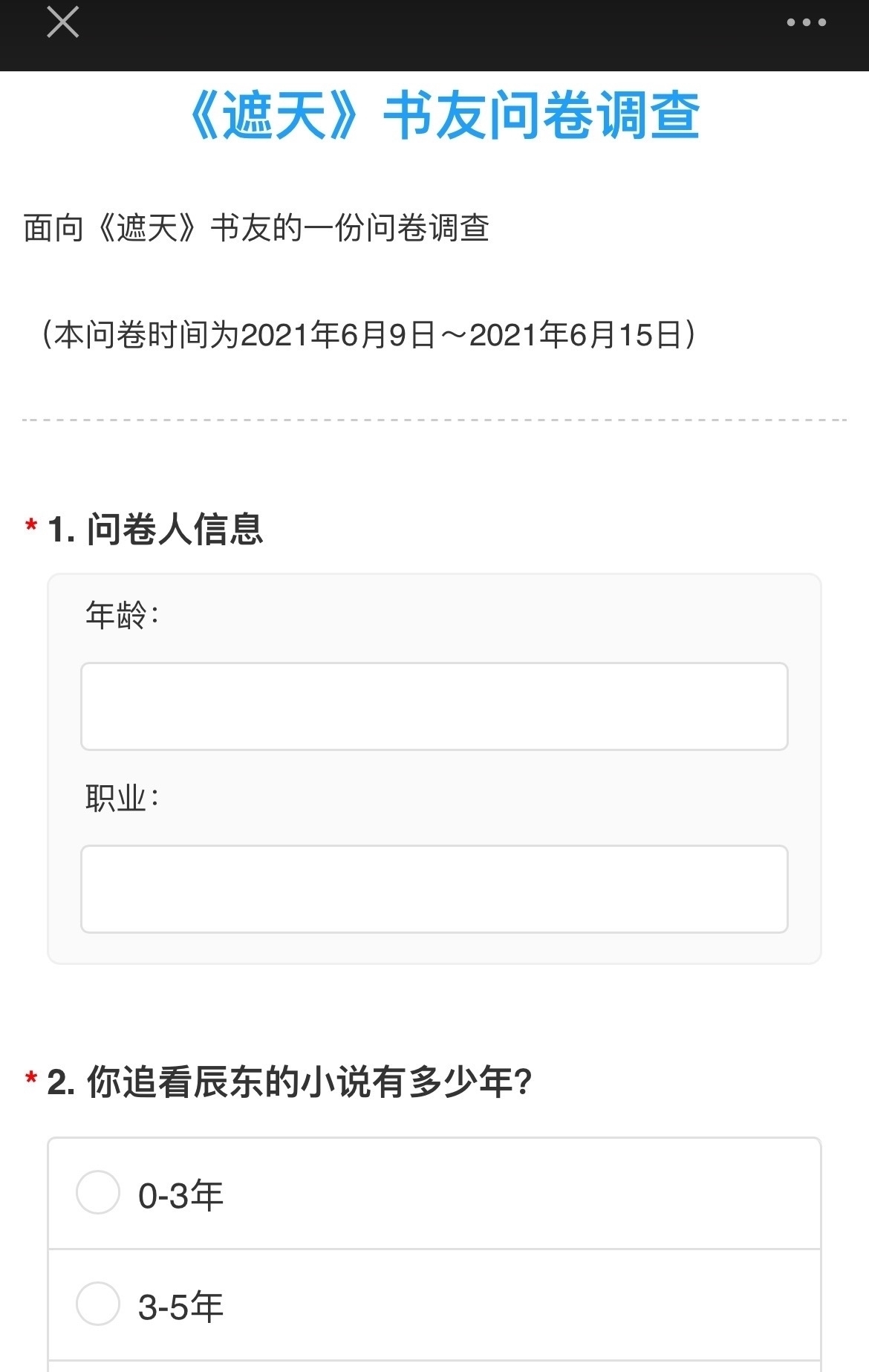
Task: Close the survey page with the X icon
Action: pos(63,22)
